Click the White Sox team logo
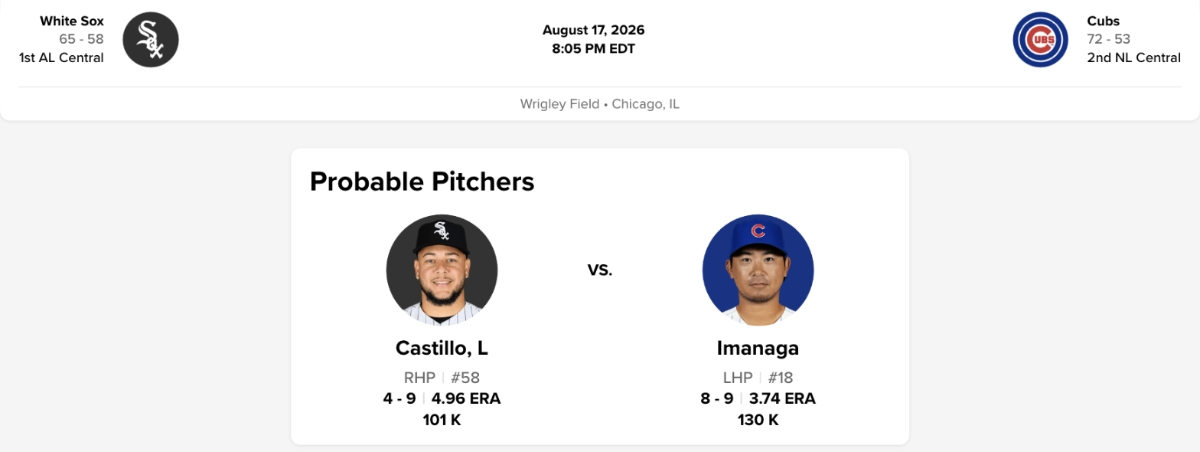This screenshot has height=452, width=1200. point(151,39)
